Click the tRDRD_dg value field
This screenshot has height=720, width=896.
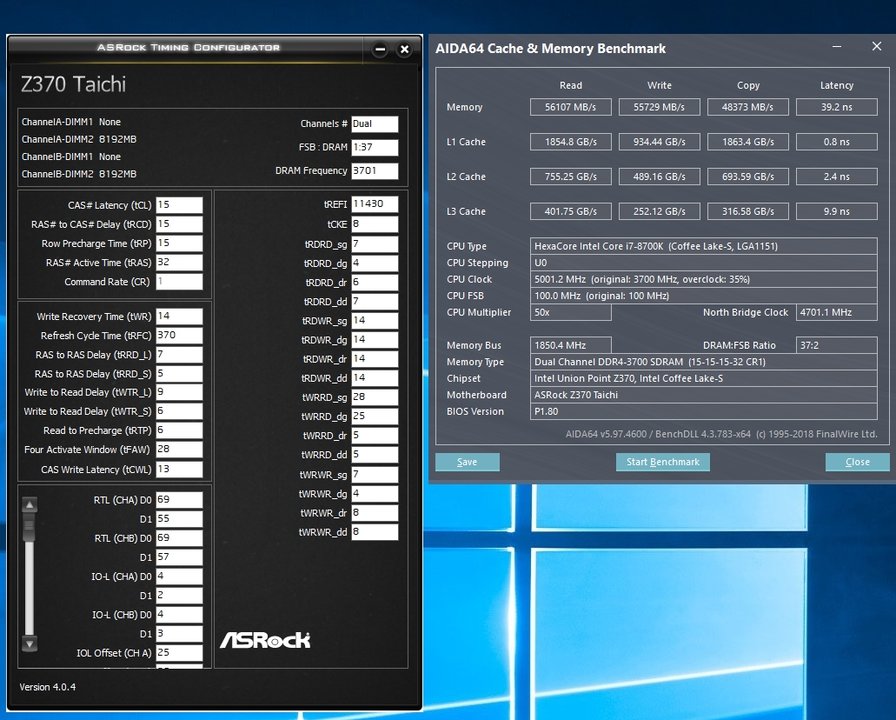pos(375,263)
